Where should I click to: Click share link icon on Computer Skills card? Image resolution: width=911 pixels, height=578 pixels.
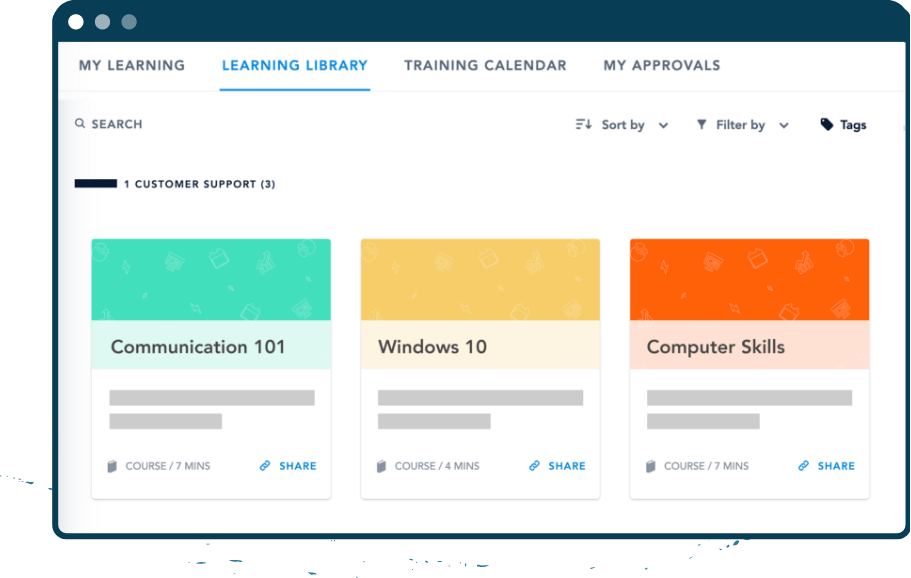pyautogui.click(x=803, y=465)
